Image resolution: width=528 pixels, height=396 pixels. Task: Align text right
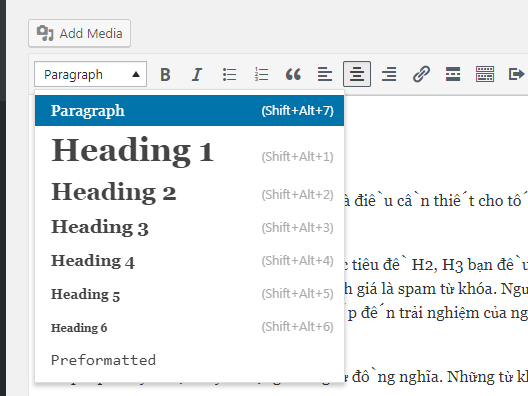click(x=389, y=74)
